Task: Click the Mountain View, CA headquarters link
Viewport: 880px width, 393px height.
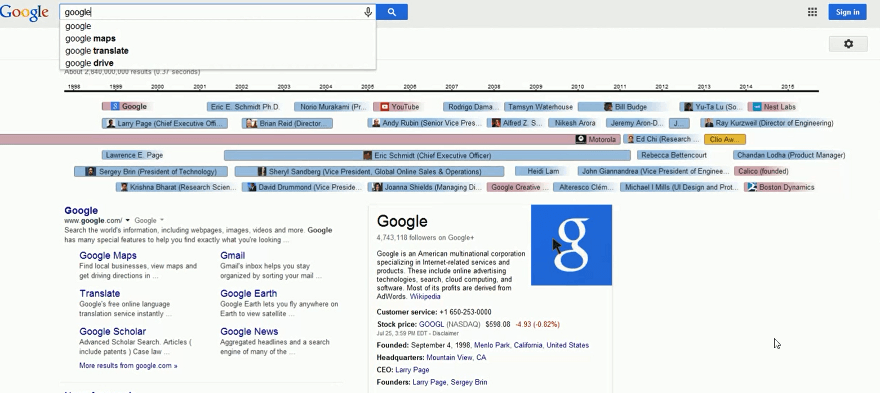Action: point(456,358)
